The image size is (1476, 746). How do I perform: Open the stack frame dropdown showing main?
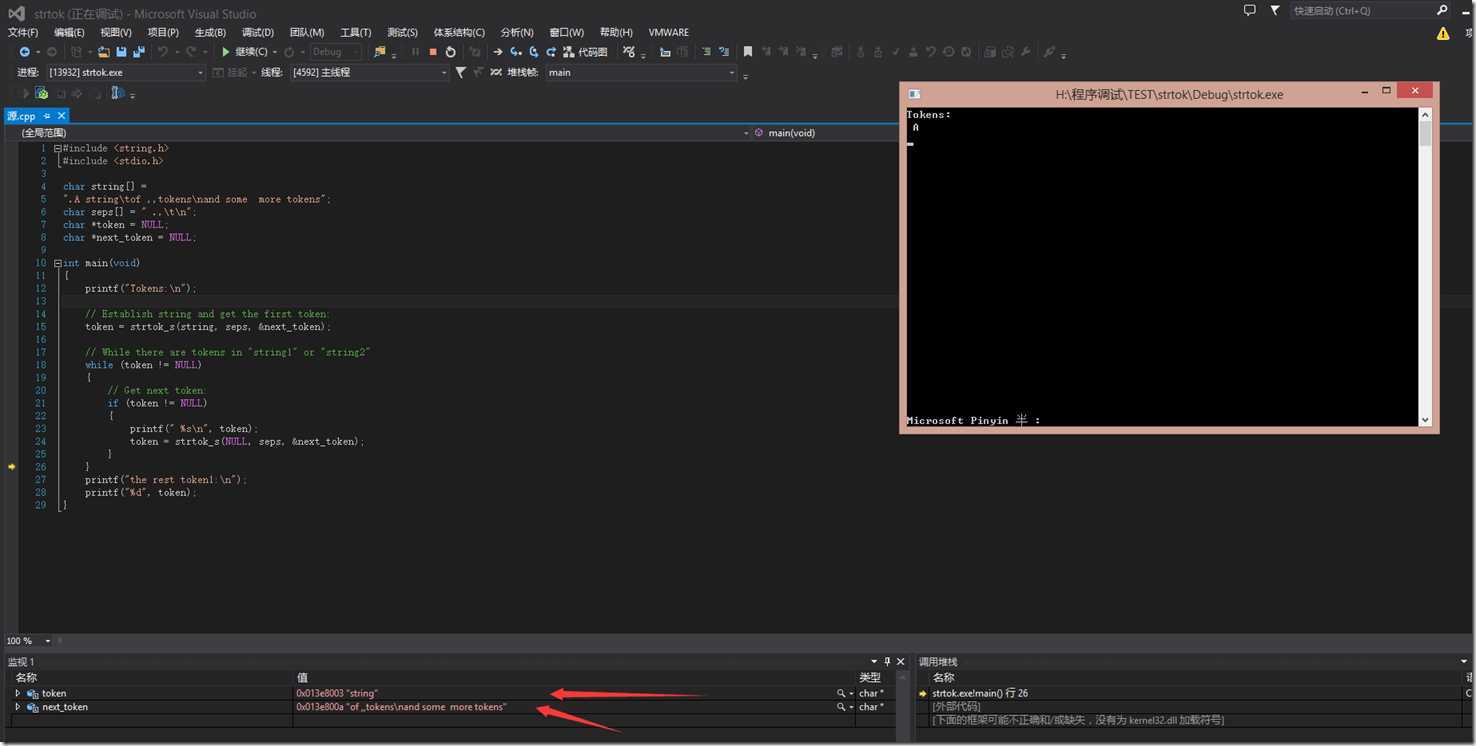click(641, 72)
